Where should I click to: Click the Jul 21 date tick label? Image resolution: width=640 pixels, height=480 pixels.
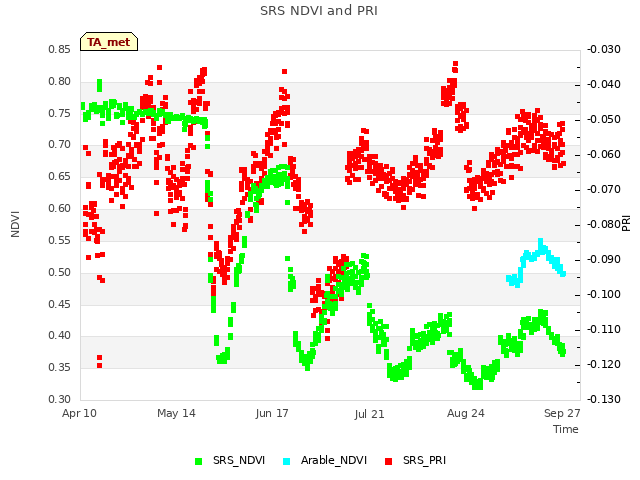point(369,414)
